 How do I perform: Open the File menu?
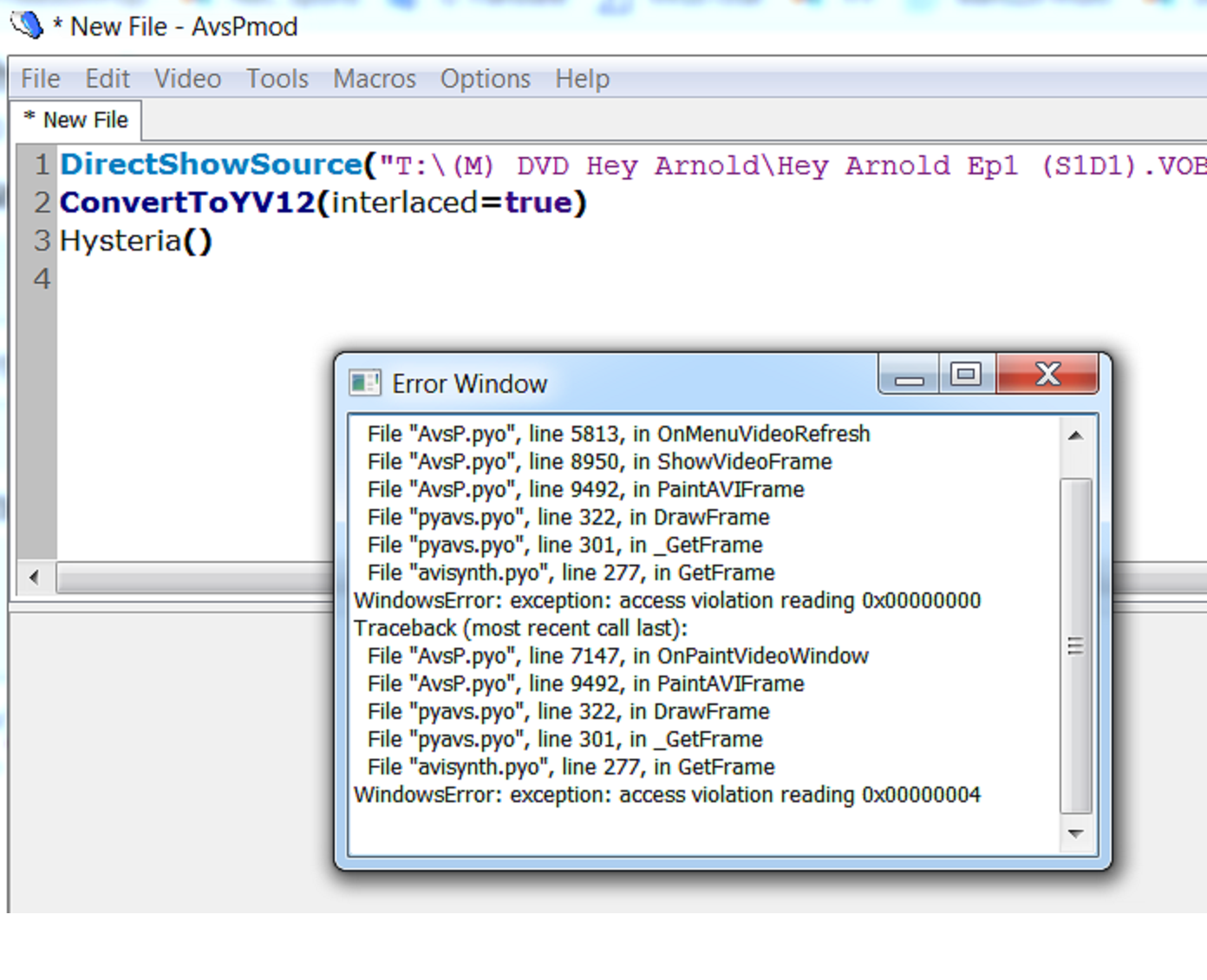pyautogui.click(x=41, y=79)
